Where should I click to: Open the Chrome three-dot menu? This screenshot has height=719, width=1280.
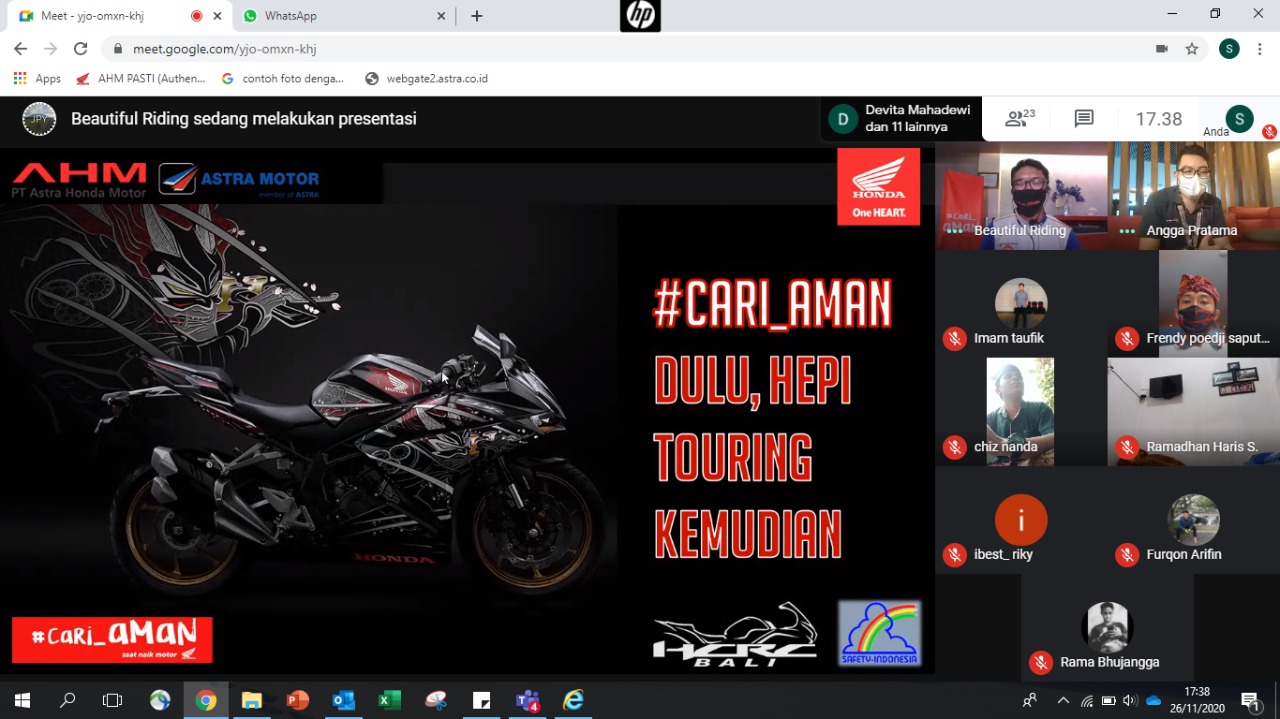tap(1259, 48)
